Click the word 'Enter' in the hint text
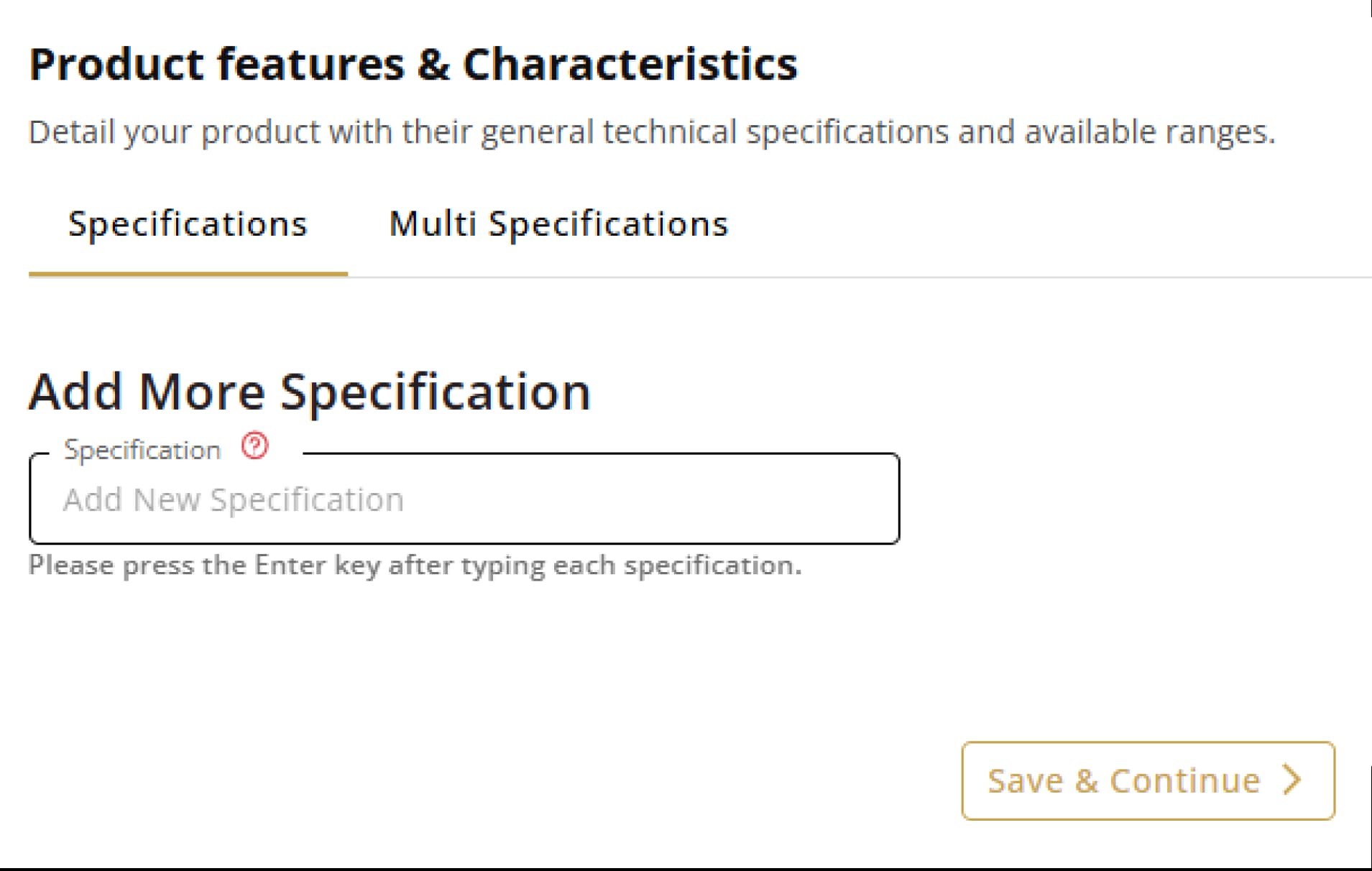Screen dimensions: 1372x871 pos(290,566)
